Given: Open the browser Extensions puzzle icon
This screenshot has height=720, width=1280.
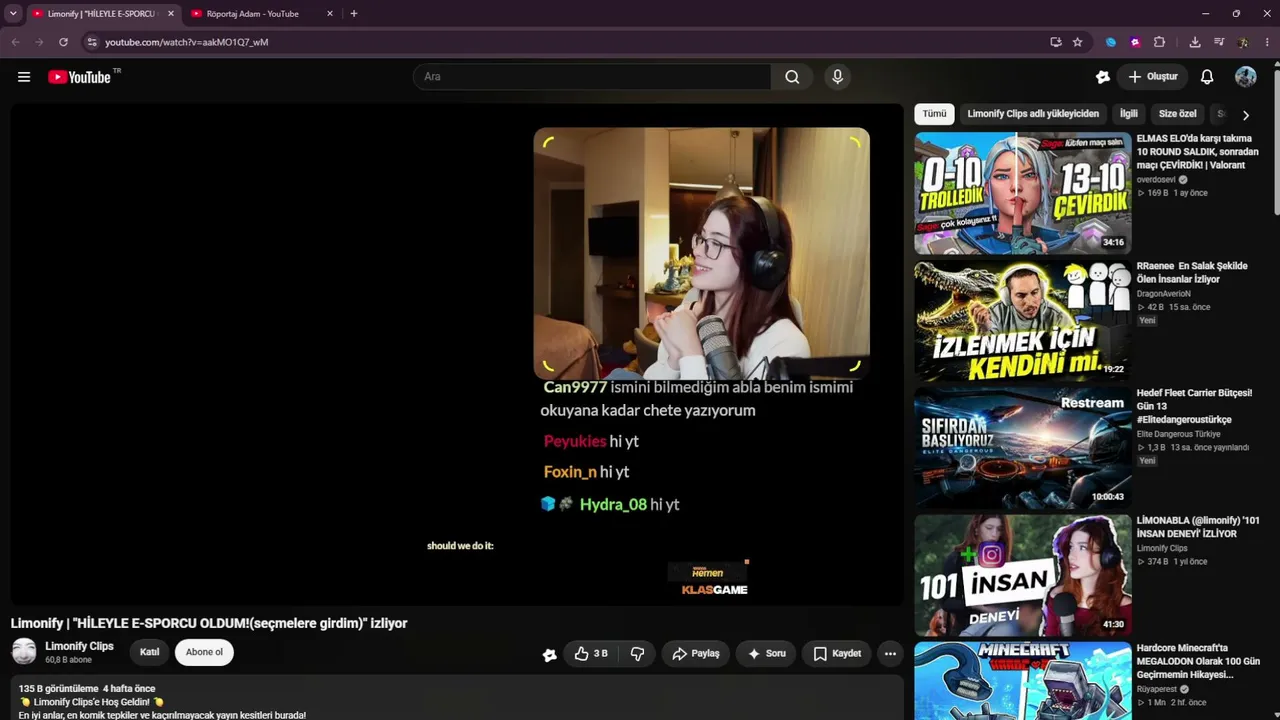Looking at the screenshot, I should [x=1159, y=42].
